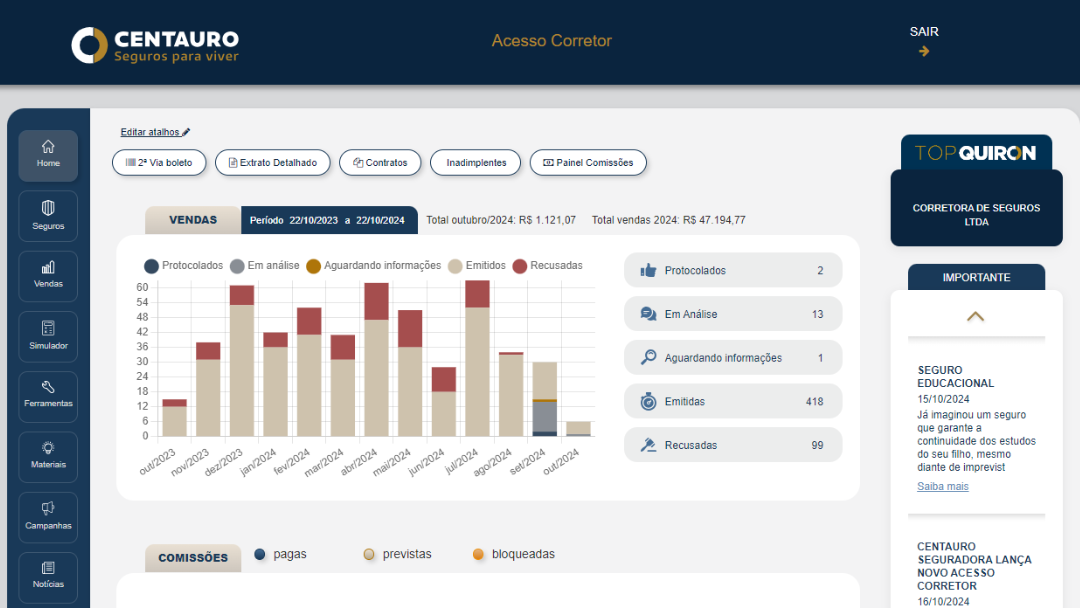Toggle Em análise series in legend
Viewport: 1080px width, 608px height.
pos(237,266)
